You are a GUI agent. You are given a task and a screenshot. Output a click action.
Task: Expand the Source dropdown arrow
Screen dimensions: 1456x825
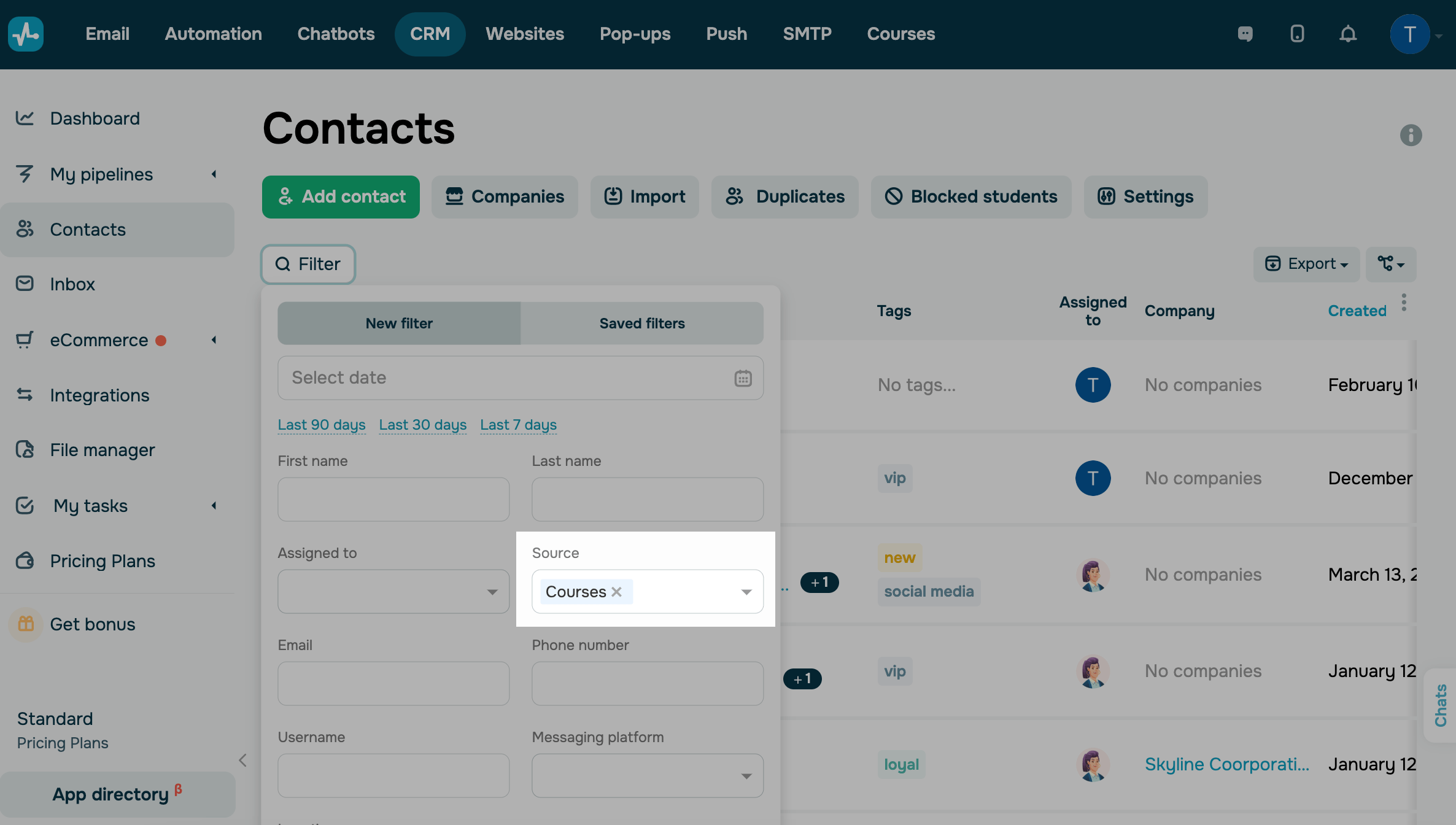pyautogui.click(x=746, y=592)
